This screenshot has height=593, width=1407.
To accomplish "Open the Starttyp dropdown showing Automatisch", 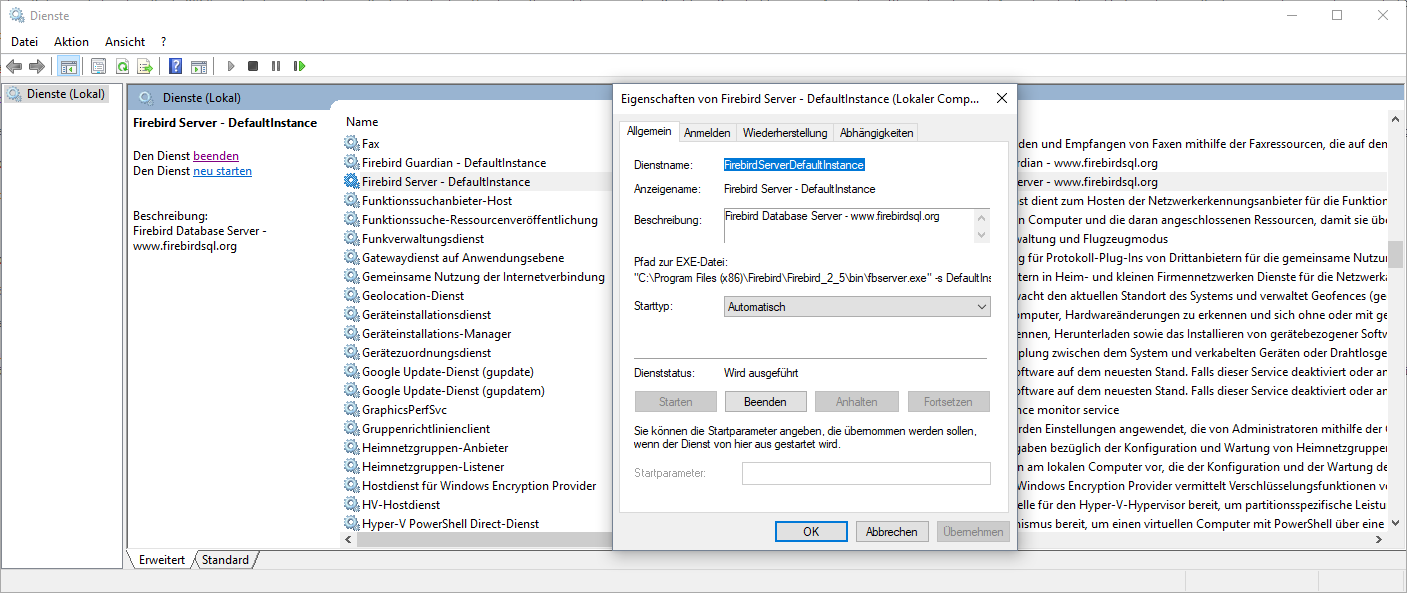I will (857, 307).
